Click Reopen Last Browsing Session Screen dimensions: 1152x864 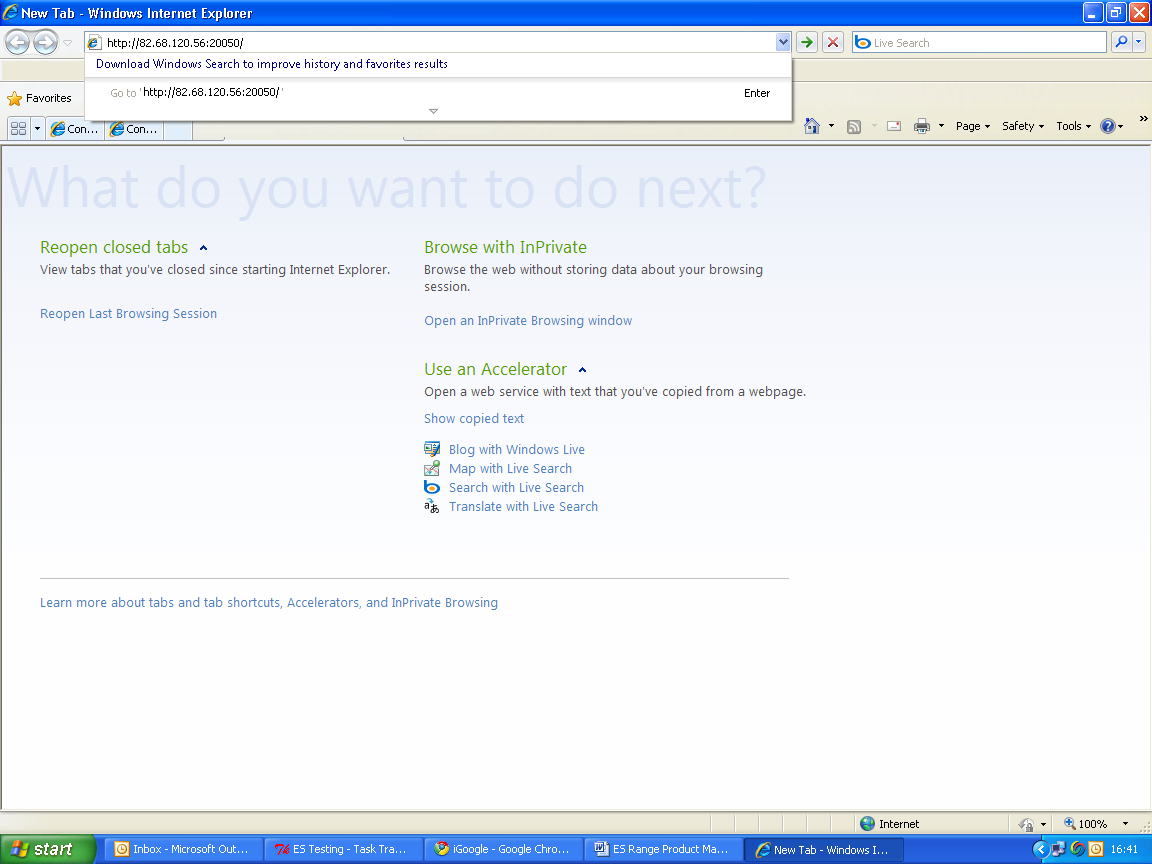pos(128,313)
